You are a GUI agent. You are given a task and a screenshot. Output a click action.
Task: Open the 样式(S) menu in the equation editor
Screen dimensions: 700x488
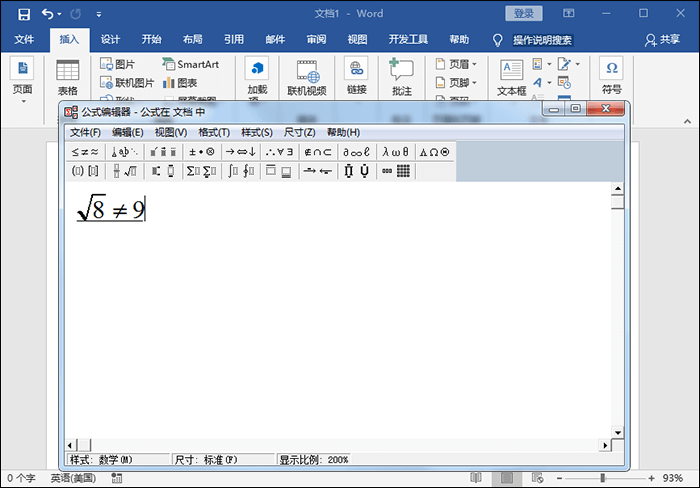(257, 132)
